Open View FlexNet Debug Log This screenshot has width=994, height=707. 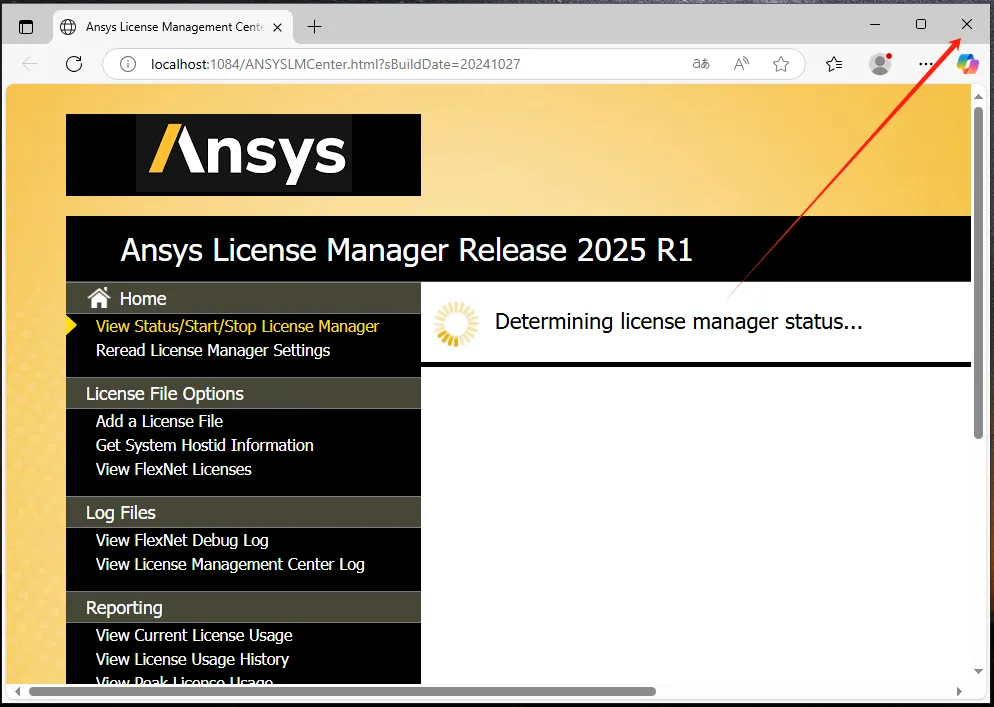tap(182, 540)
